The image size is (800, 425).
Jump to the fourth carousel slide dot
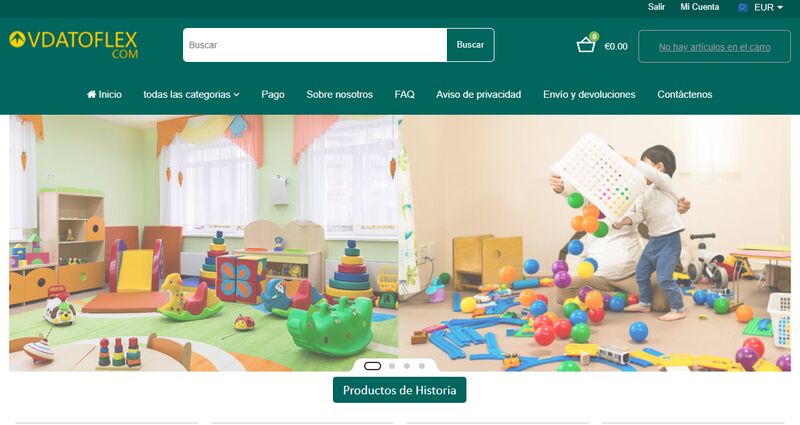(421, 366)
